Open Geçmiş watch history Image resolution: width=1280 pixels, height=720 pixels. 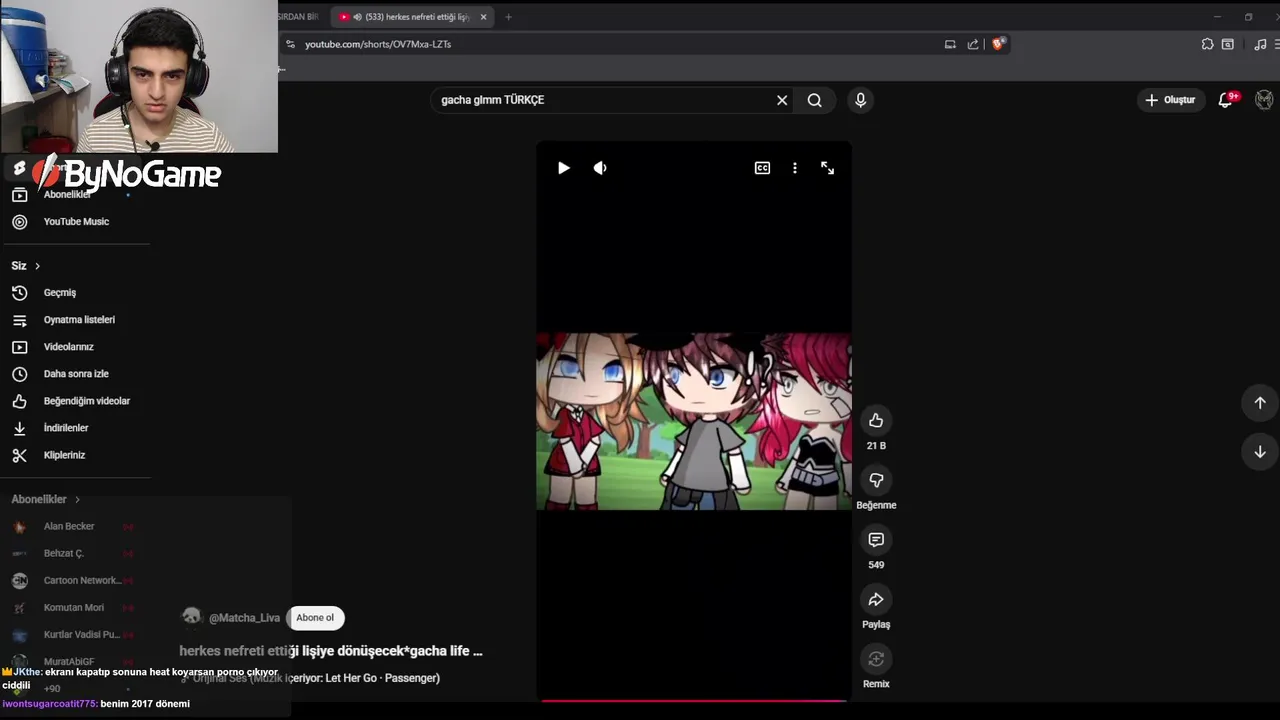click(x=62, y=293)
